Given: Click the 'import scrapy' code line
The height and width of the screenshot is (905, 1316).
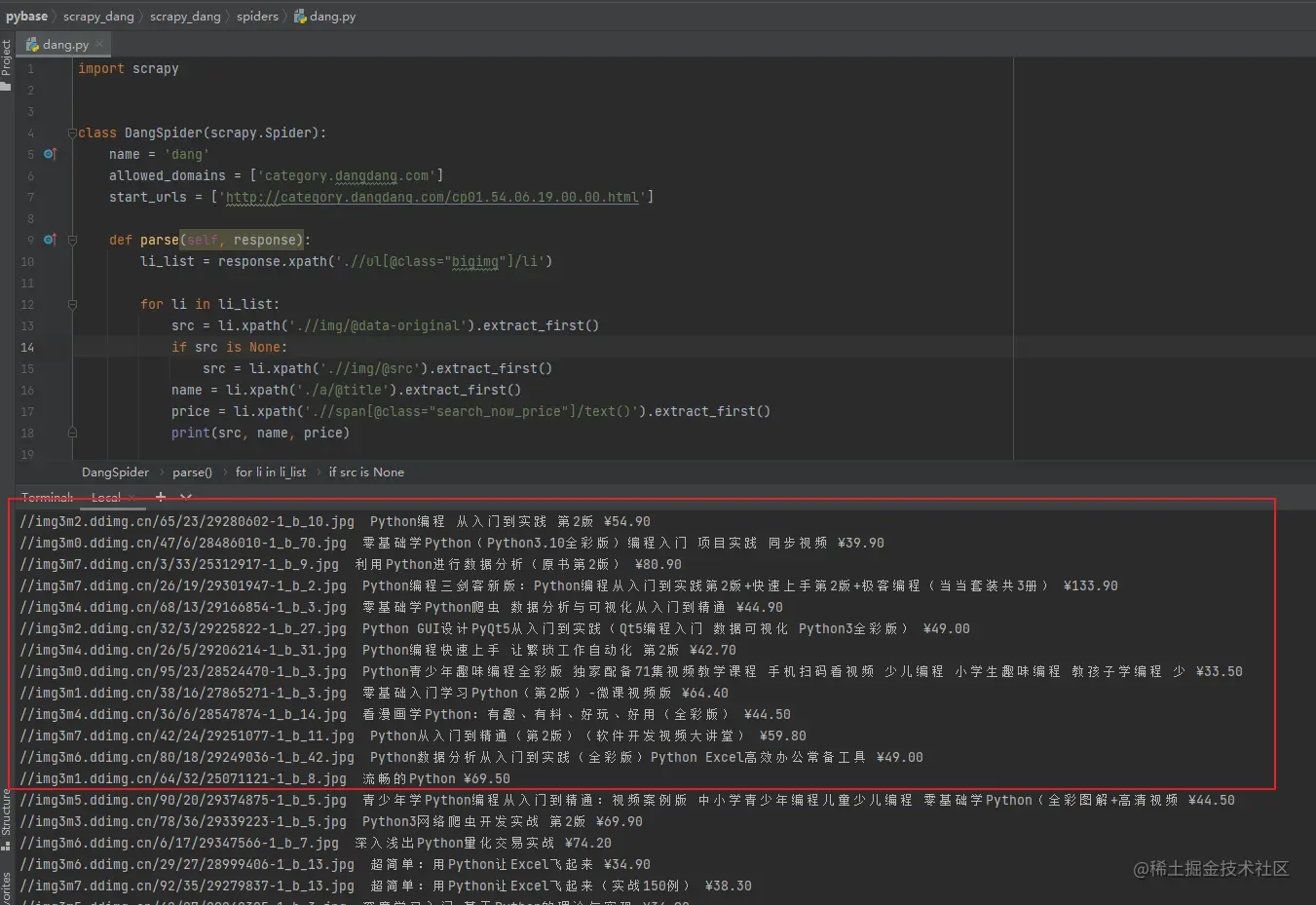Looking at the screenshot, I should (129, 68).
